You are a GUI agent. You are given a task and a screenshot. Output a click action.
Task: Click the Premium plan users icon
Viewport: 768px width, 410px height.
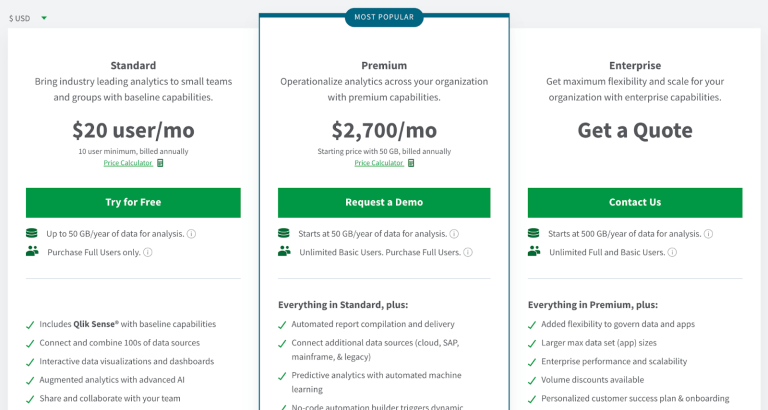click(x=284, y=252)
